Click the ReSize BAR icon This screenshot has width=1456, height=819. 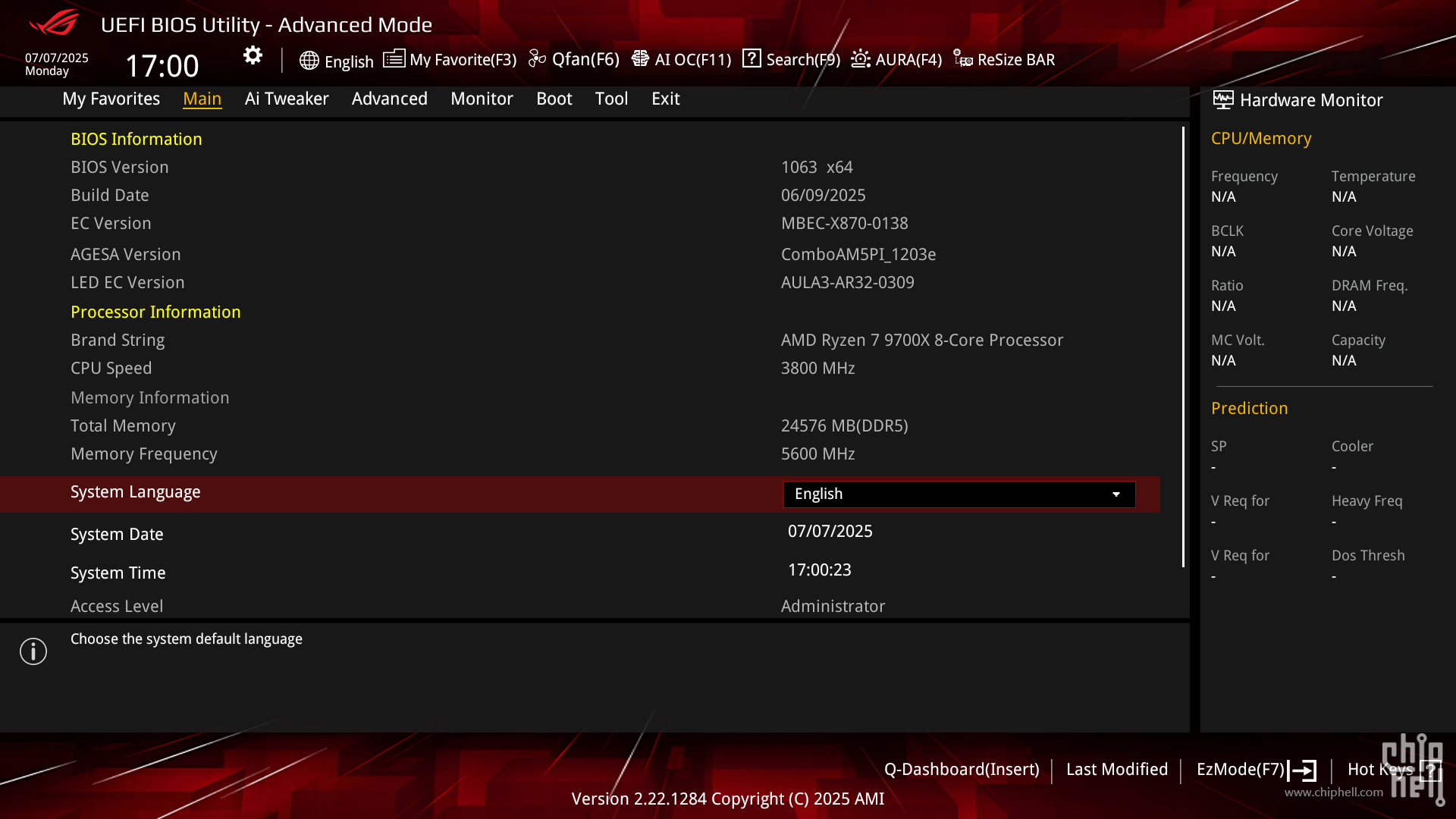pyautogui.click(x=963, y=58)
